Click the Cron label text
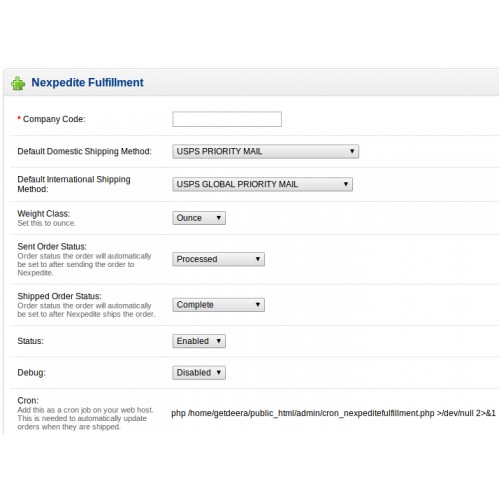500x500 pixels. tap(28, 401)
